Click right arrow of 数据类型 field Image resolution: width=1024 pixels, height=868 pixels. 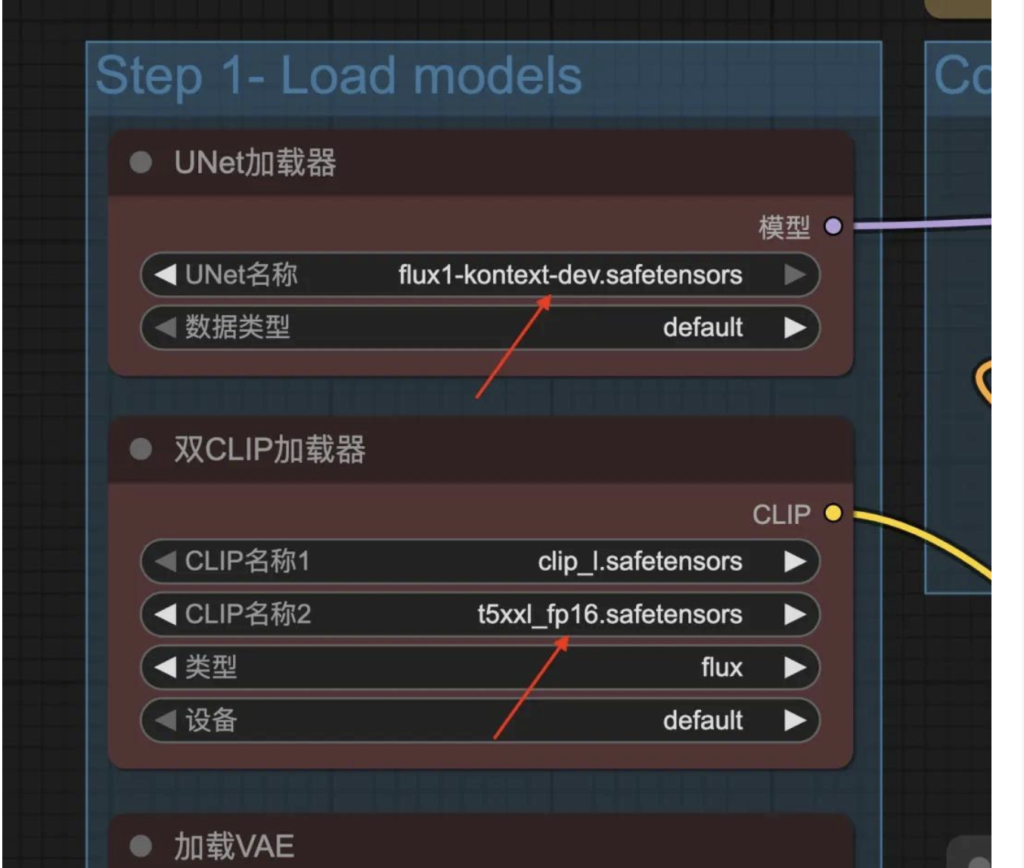795,327
